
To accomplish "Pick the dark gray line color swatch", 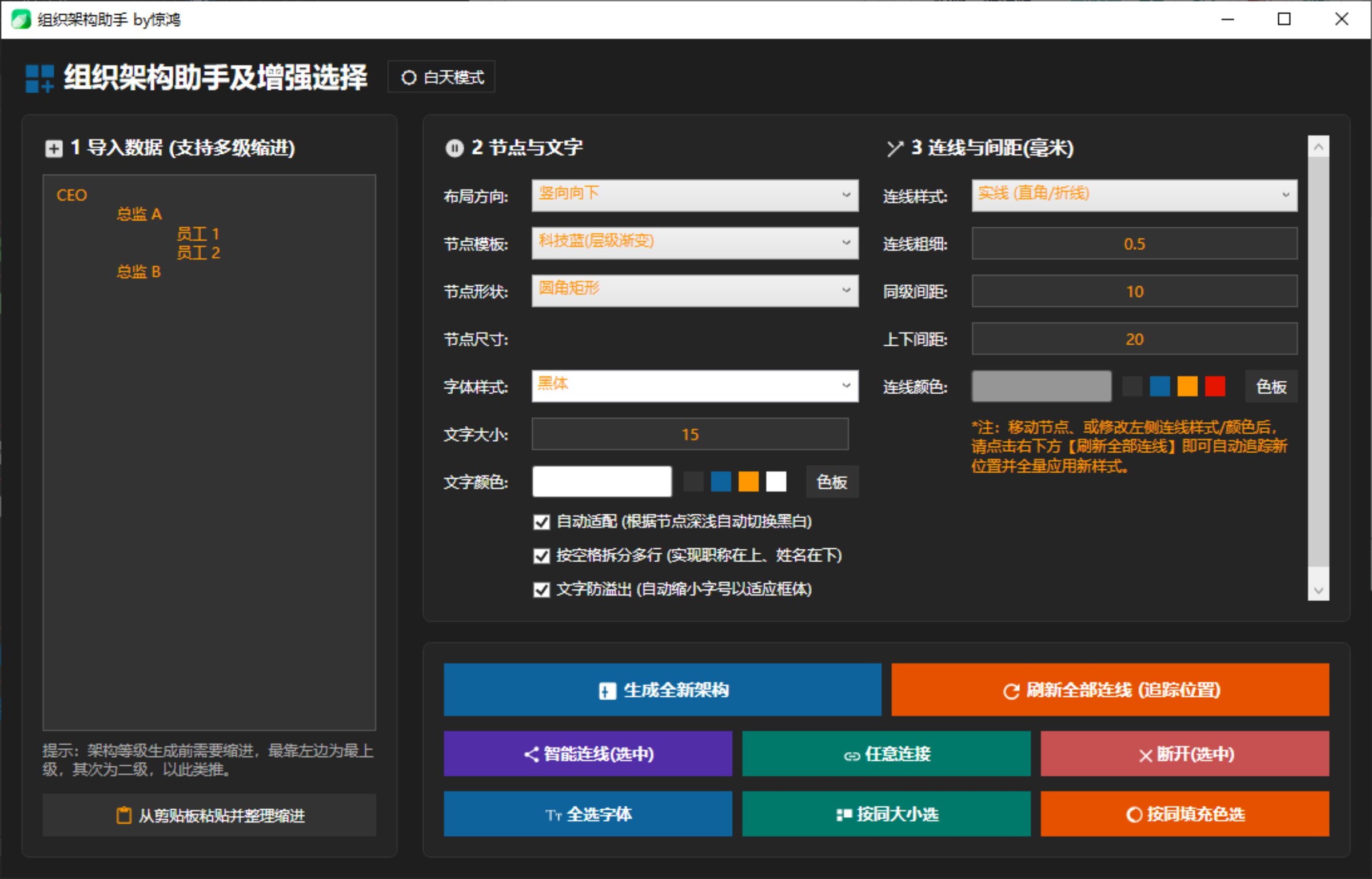I will click(1132, 386).
